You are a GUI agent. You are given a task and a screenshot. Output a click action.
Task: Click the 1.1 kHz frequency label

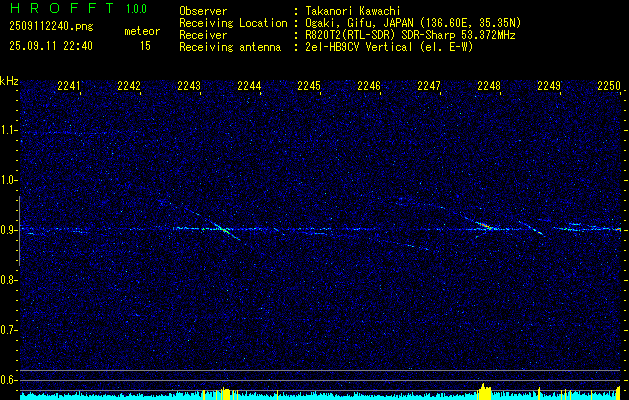(9, 130)
